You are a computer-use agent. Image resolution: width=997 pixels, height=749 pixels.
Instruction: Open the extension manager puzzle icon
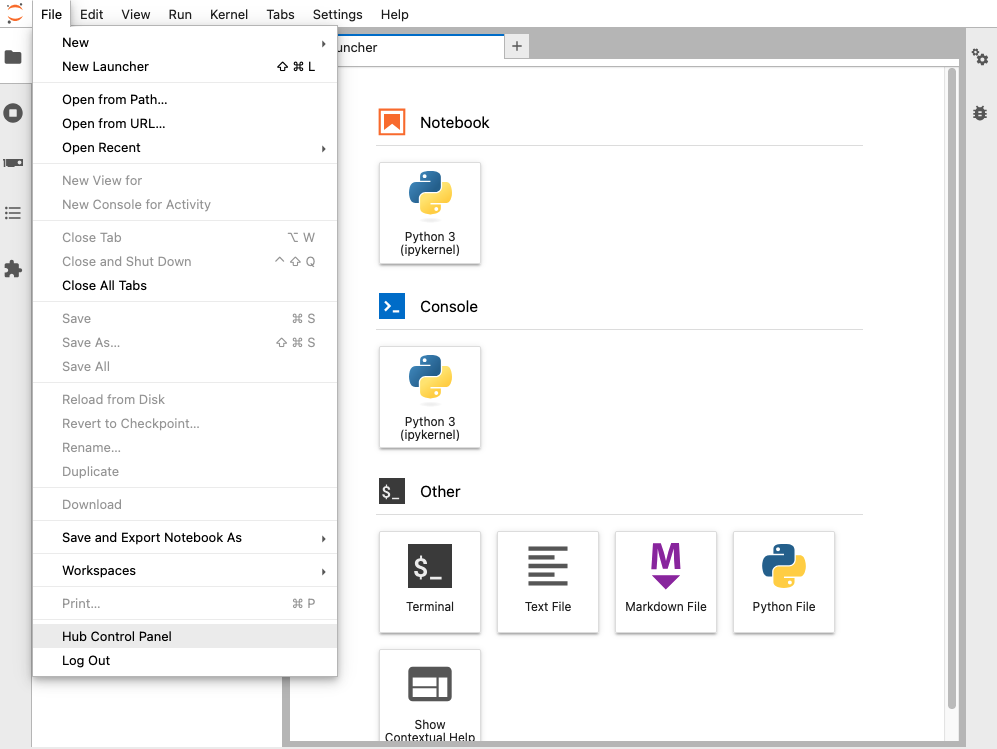[13, 269]
